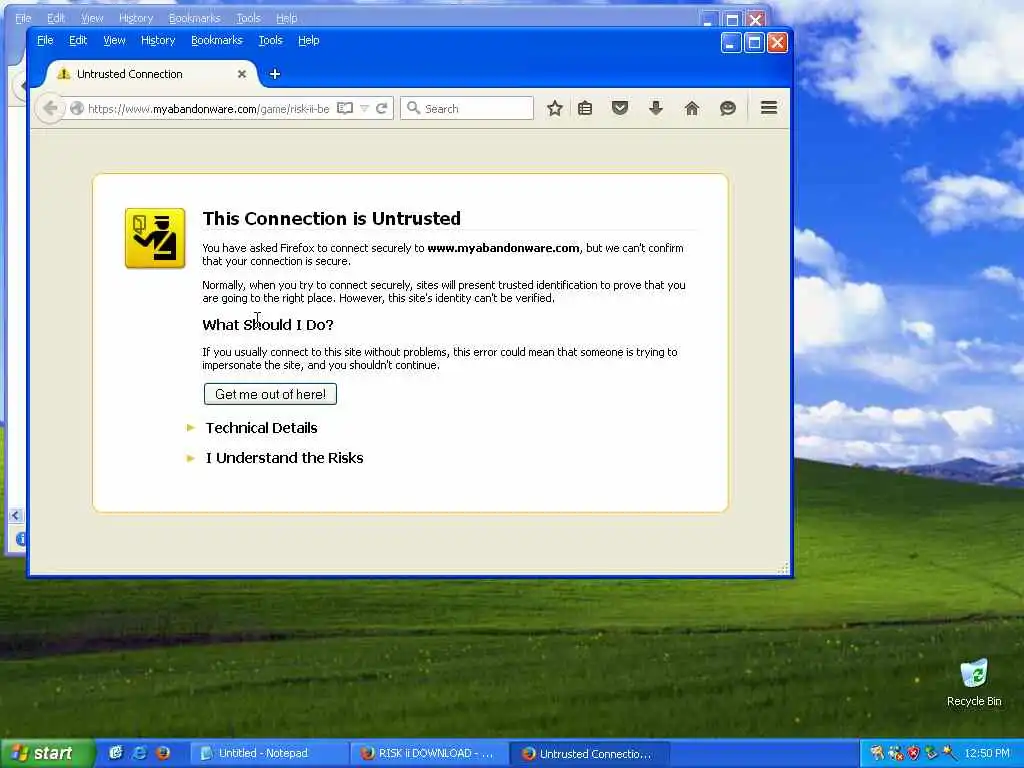The height and width of the screenshot is (768, 1024).
Task: Open the View menu in front Firefox window
Action: (114, 40)
